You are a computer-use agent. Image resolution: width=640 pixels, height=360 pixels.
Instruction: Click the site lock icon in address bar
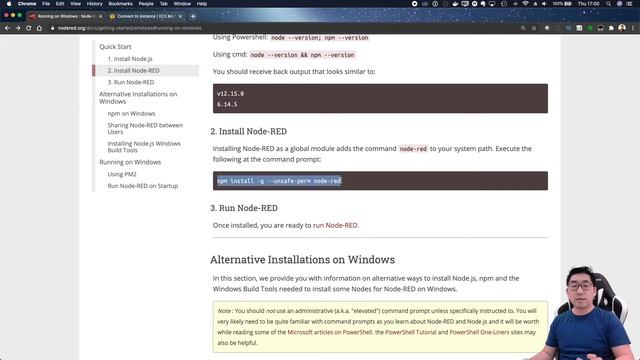[53, 28]
